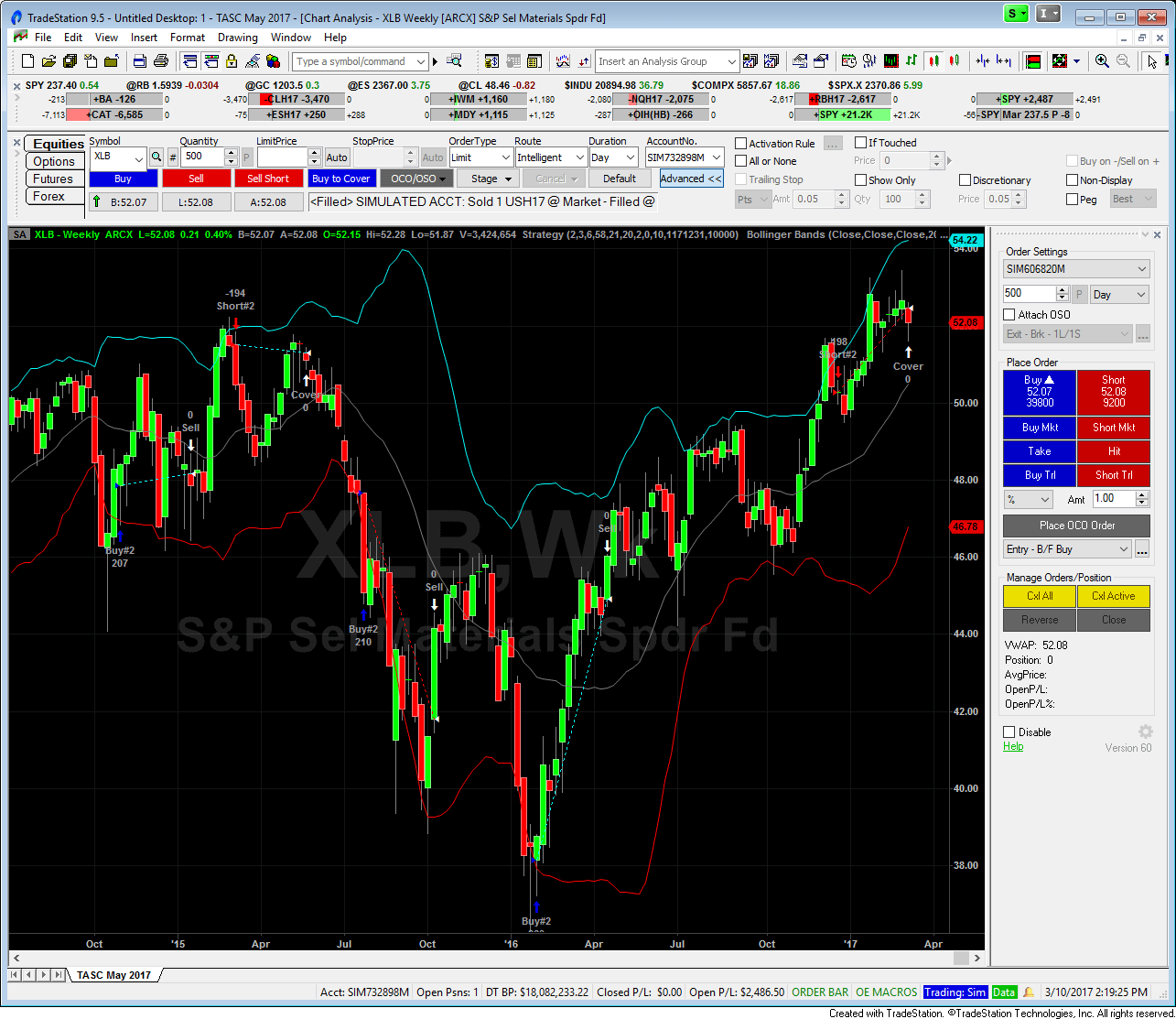Click the TASC May 2017 workspace tab
This screenshot has height=1019, width=1176.
point(114,975)
